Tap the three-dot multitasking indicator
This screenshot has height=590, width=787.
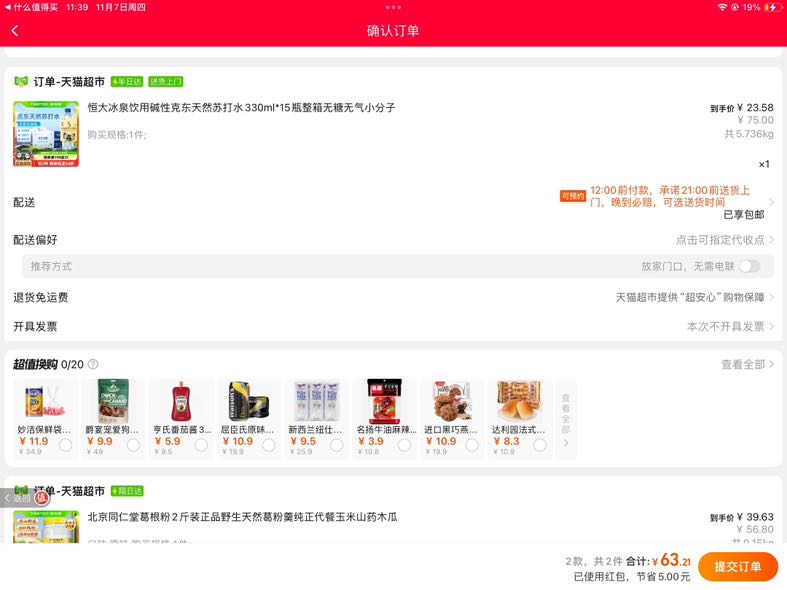(393, 7)
